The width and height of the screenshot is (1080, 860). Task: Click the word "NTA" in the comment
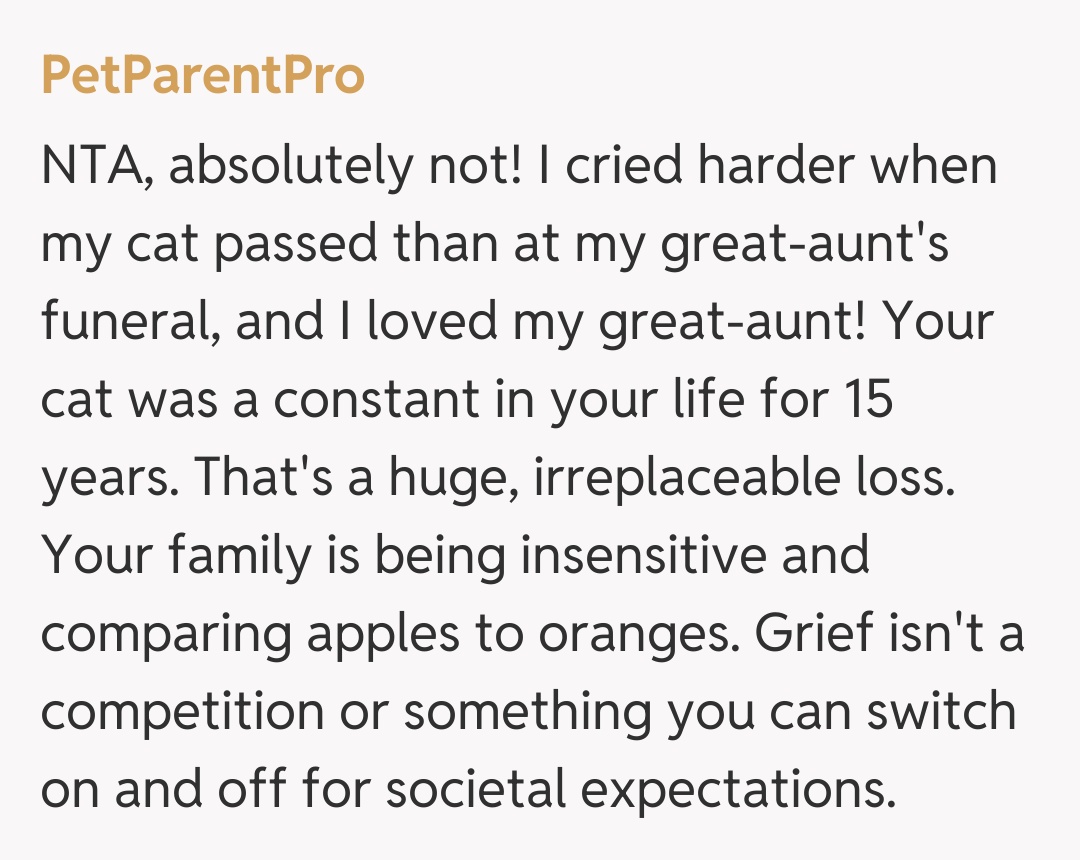92,166
